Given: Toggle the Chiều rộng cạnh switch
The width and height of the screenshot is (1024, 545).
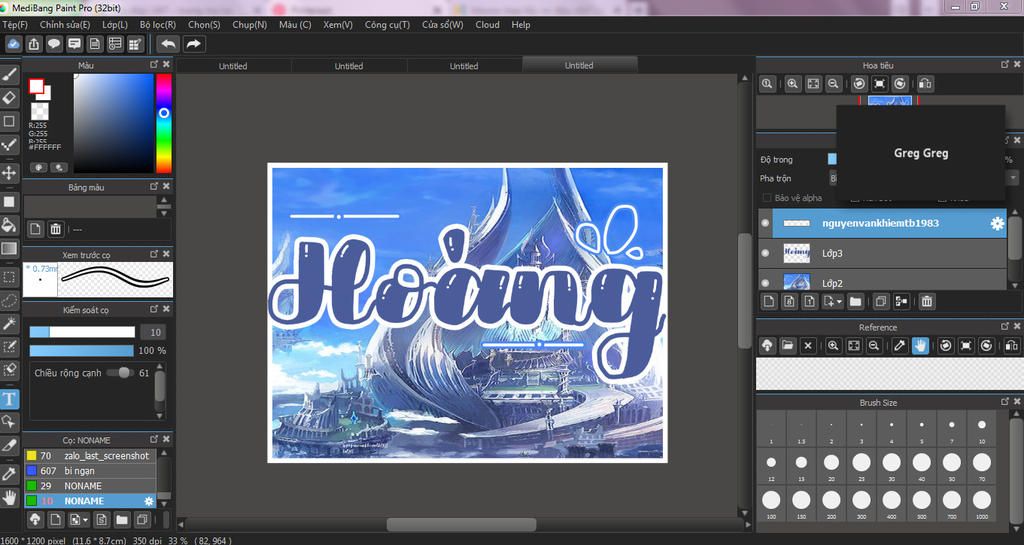Looking at the screenshot, I should click(120, 373).
